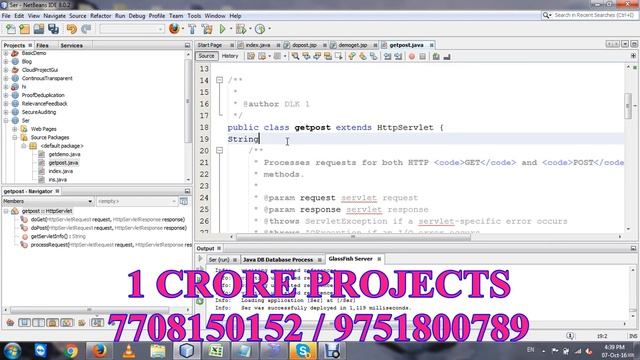
Task: Run the project with the green play icon
Action: tap(222, 29)
